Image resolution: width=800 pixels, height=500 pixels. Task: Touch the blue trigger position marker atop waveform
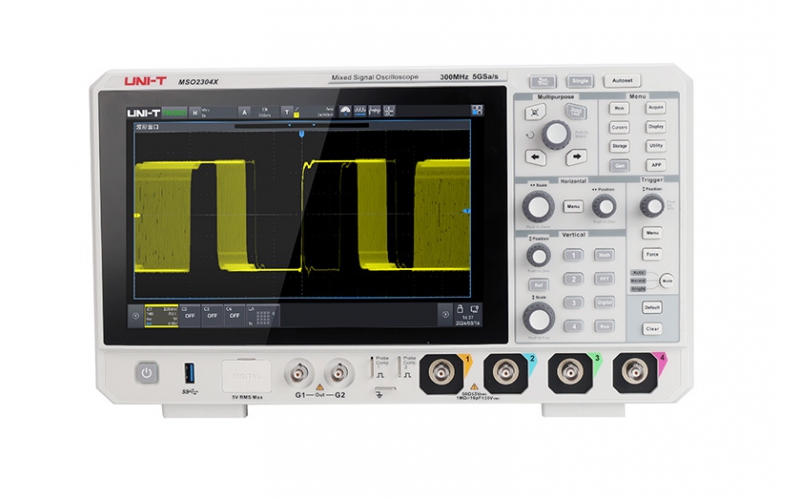pos(302,134)
